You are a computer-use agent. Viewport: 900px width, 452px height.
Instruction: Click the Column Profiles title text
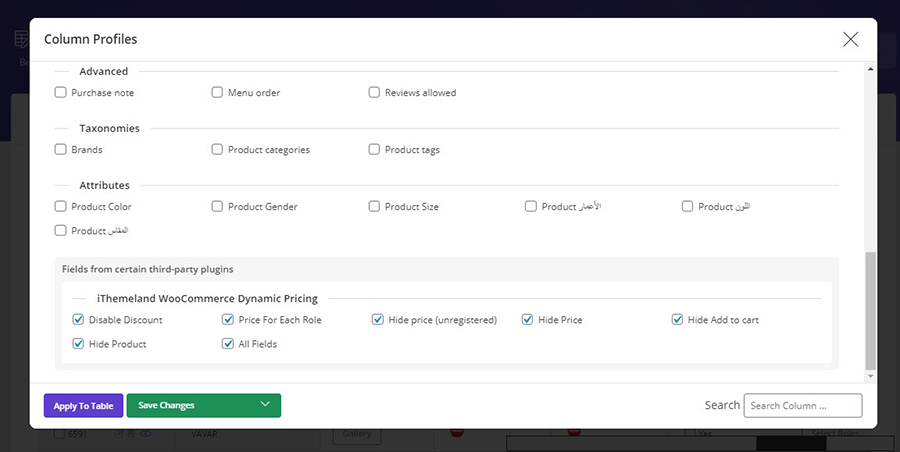pyautogui.click(x=91, y=39)
